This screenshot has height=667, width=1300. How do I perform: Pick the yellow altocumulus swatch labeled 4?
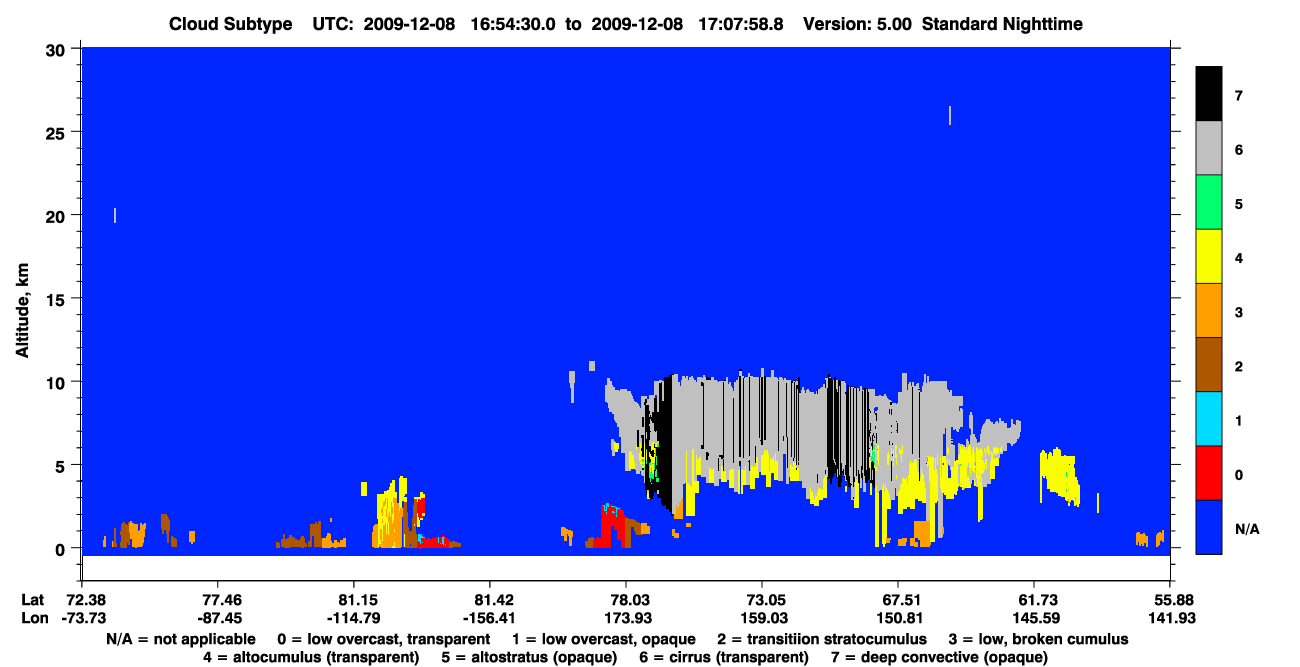(x=1209, y=256)
